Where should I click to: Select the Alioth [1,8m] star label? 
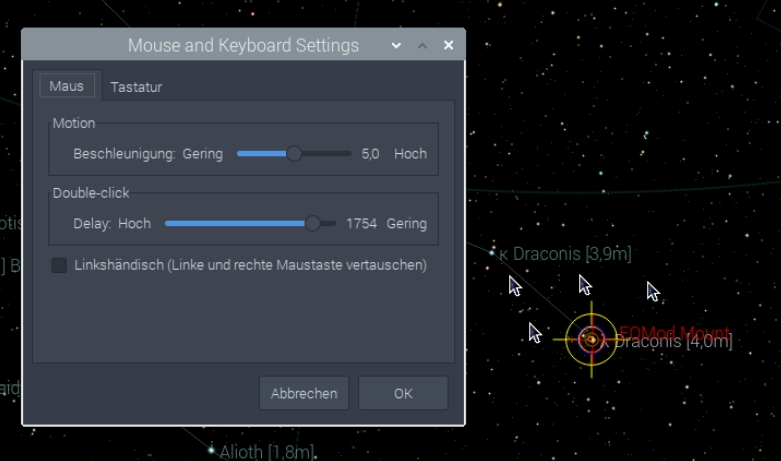[x=267, y=452]
